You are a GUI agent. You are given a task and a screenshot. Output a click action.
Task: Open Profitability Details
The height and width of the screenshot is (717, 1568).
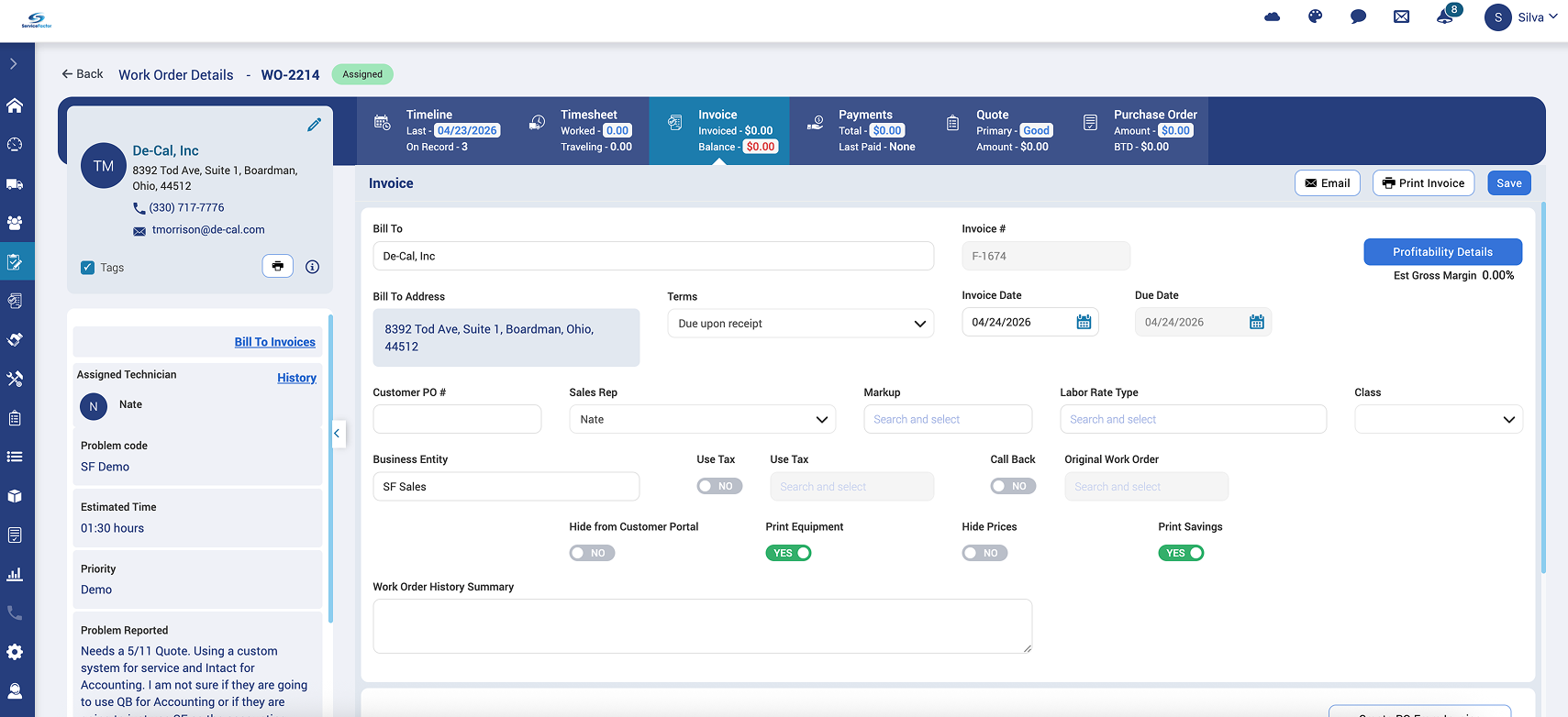1442,252
